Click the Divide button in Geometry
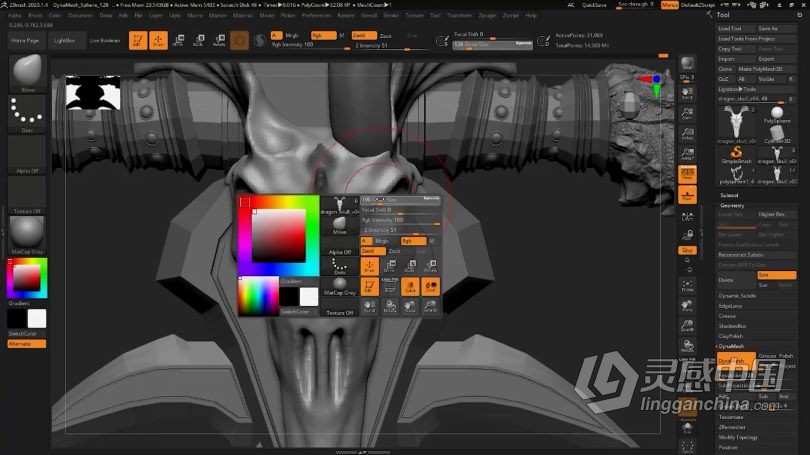 pyautogui.click(x=736, y=280)
